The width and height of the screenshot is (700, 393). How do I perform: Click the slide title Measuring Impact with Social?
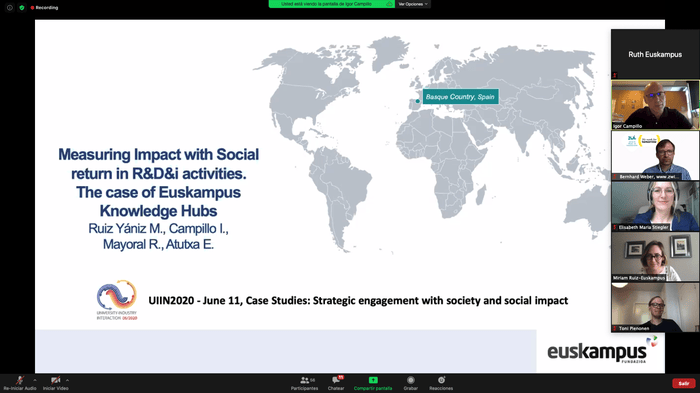point(158,155)
